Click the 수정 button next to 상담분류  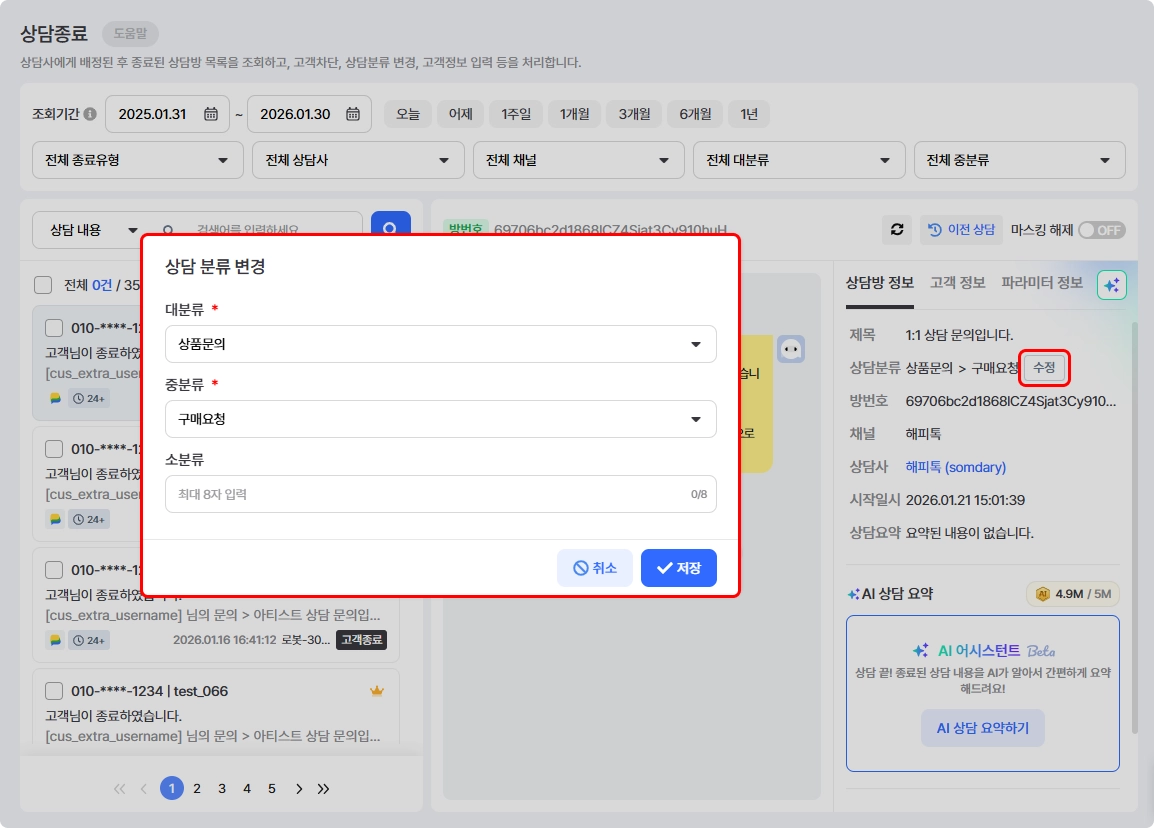pyautogui.click(x=1044, y=367)
